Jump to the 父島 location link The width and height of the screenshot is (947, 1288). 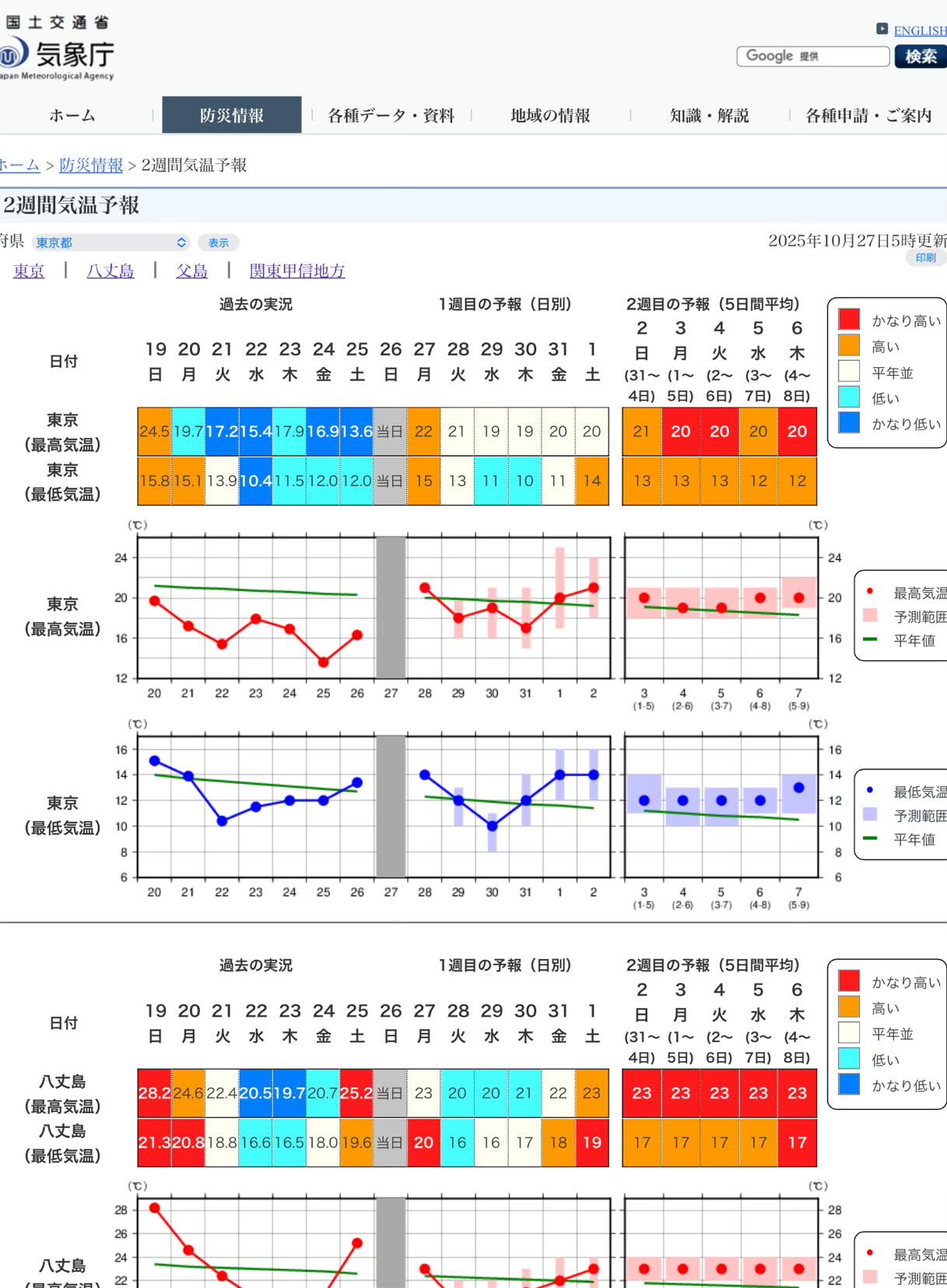click(191, 271)
